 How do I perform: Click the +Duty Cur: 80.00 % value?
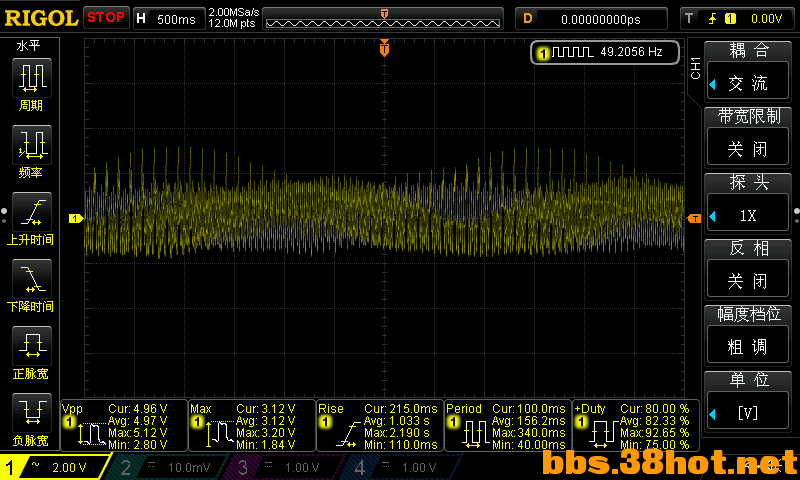[655, 409]
